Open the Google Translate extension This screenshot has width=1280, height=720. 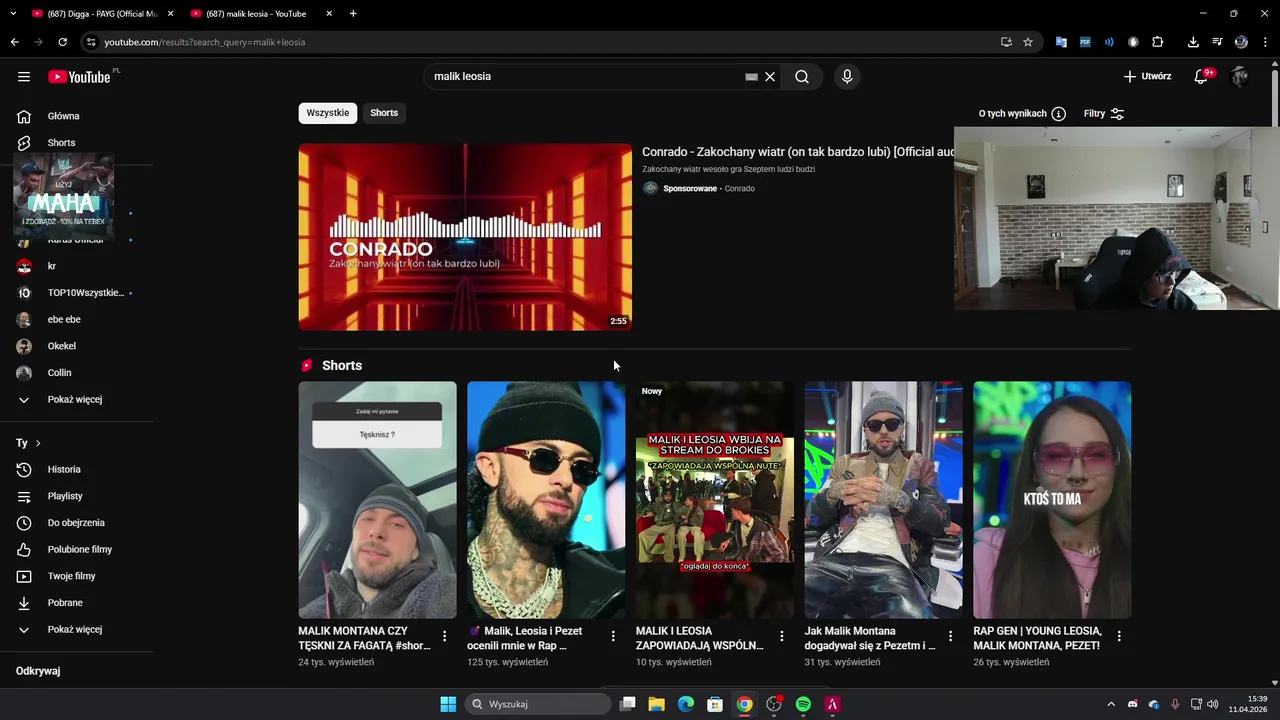coord(1061,42)
